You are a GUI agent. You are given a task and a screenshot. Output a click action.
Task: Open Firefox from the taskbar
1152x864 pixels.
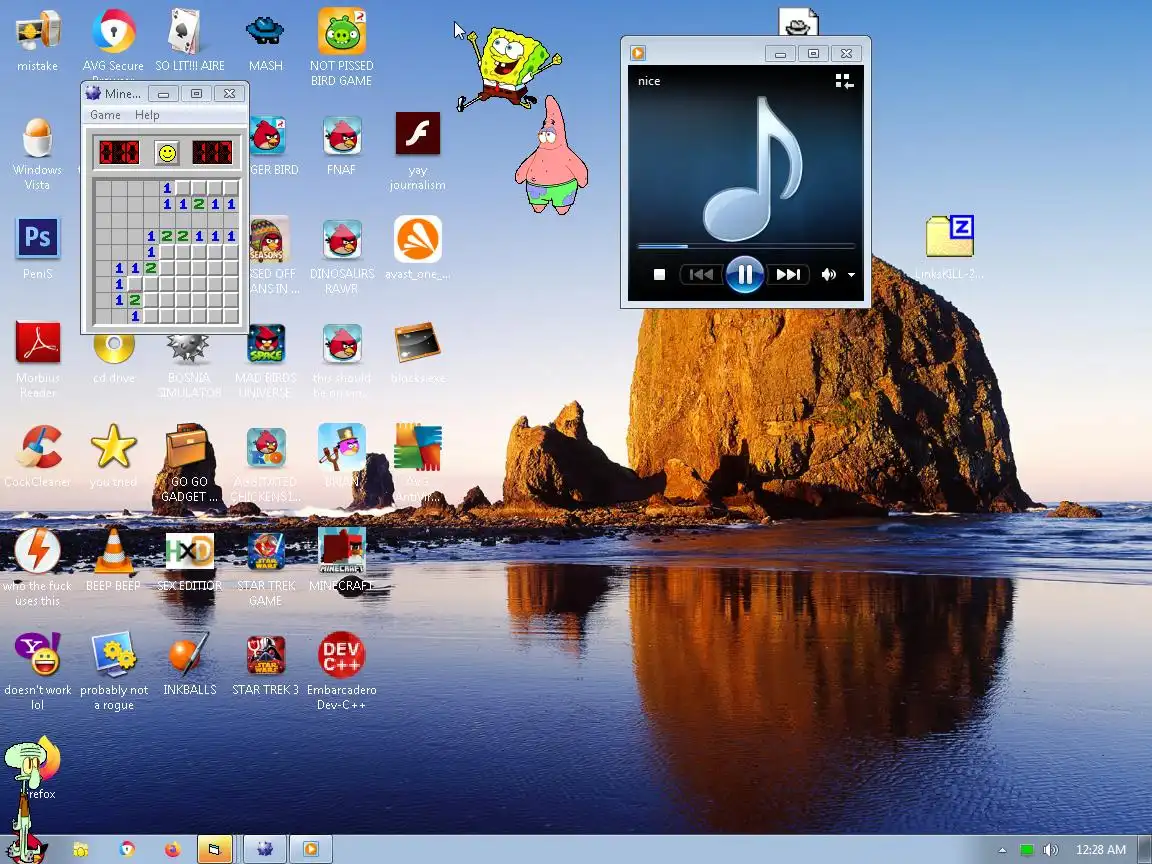click(172, 849)
